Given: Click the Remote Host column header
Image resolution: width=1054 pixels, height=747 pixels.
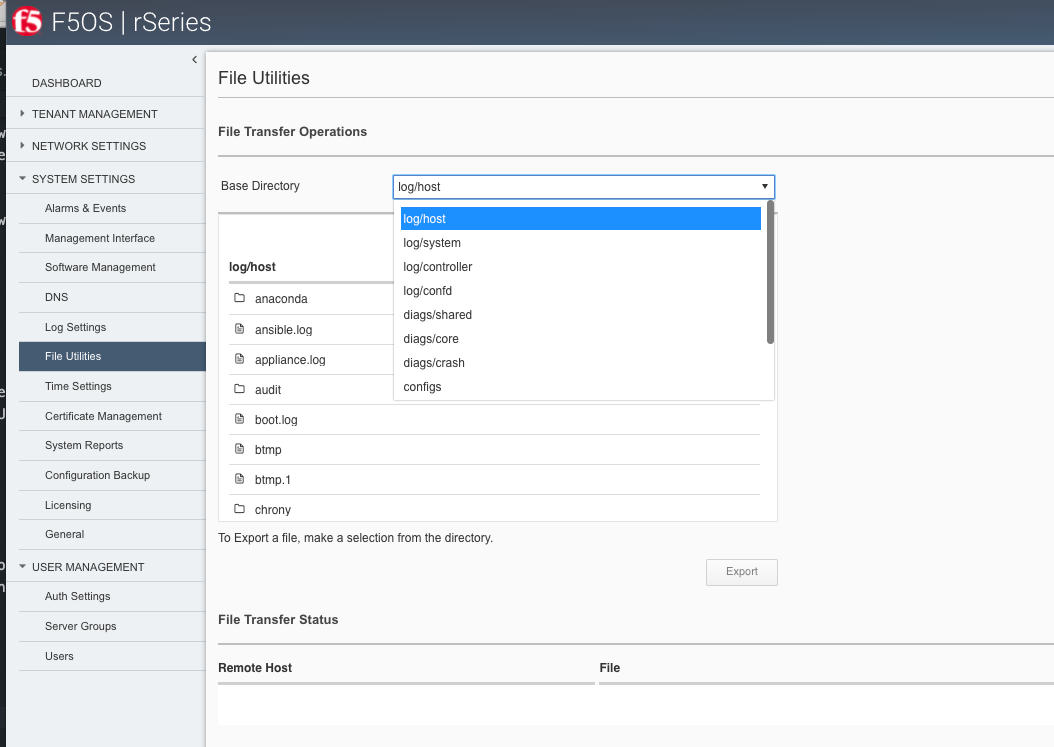Looking at the screenshot, I should click(x=255, y=668).
